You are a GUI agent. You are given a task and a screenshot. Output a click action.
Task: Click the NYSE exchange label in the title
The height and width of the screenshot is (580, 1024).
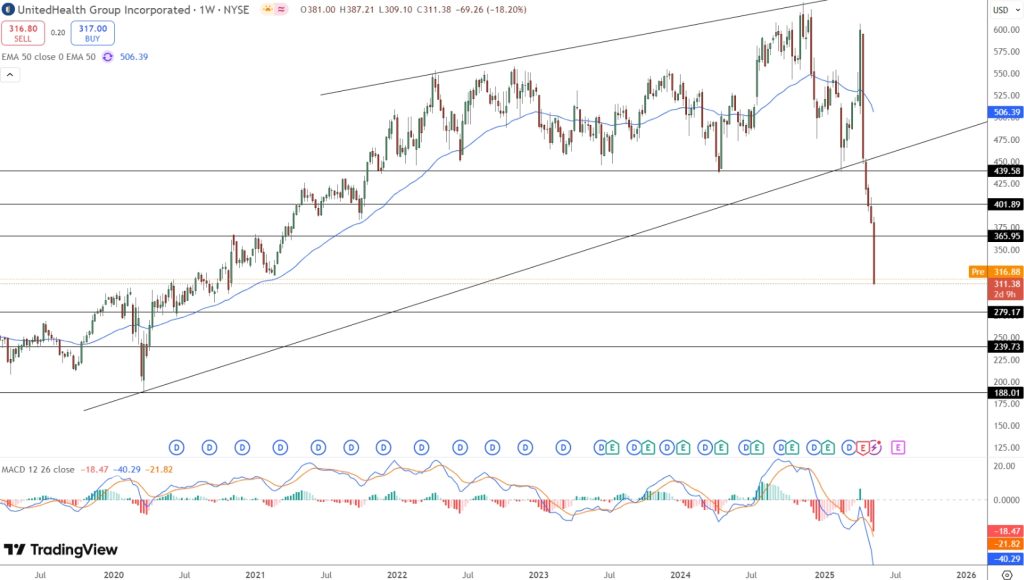pos(237,10)
